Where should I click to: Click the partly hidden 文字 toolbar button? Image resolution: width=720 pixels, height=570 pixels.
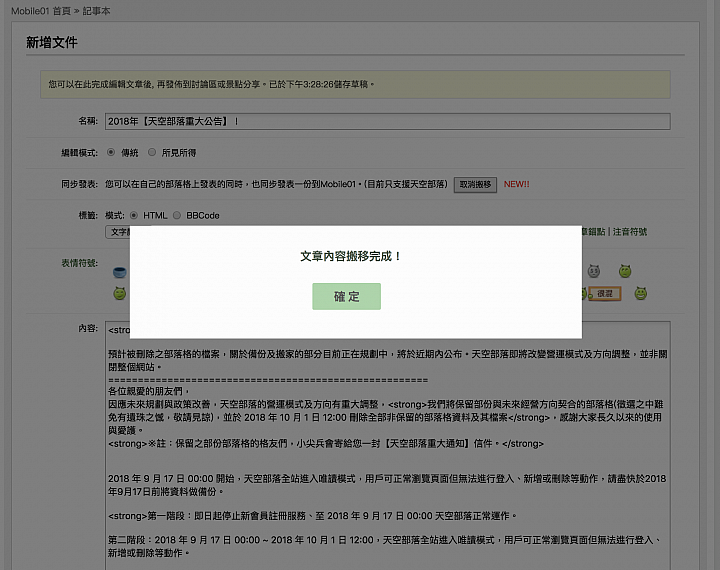tap(118, 232)
